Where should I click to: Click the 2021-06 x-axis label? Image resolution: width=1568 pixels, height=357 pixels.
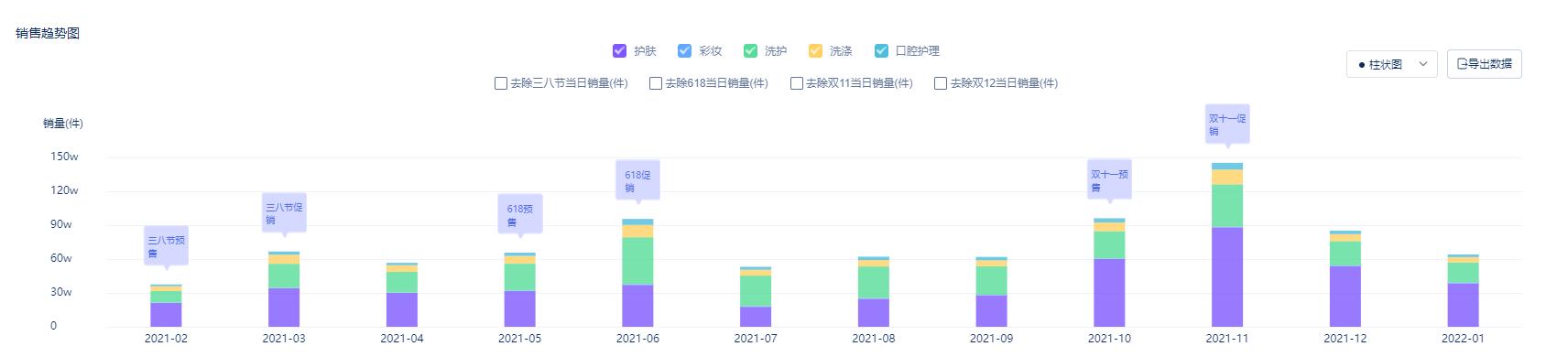[637, 339]
